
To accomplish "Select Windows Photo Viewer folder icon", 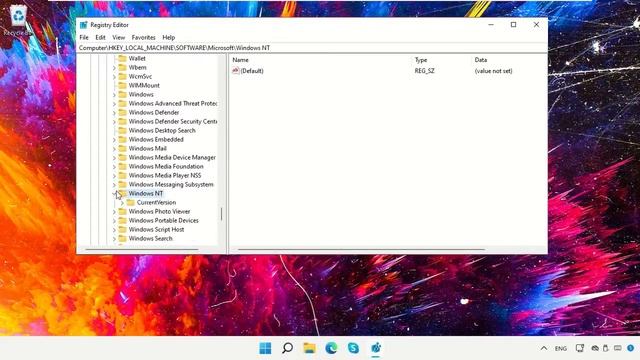I will (x=122, y=211).
